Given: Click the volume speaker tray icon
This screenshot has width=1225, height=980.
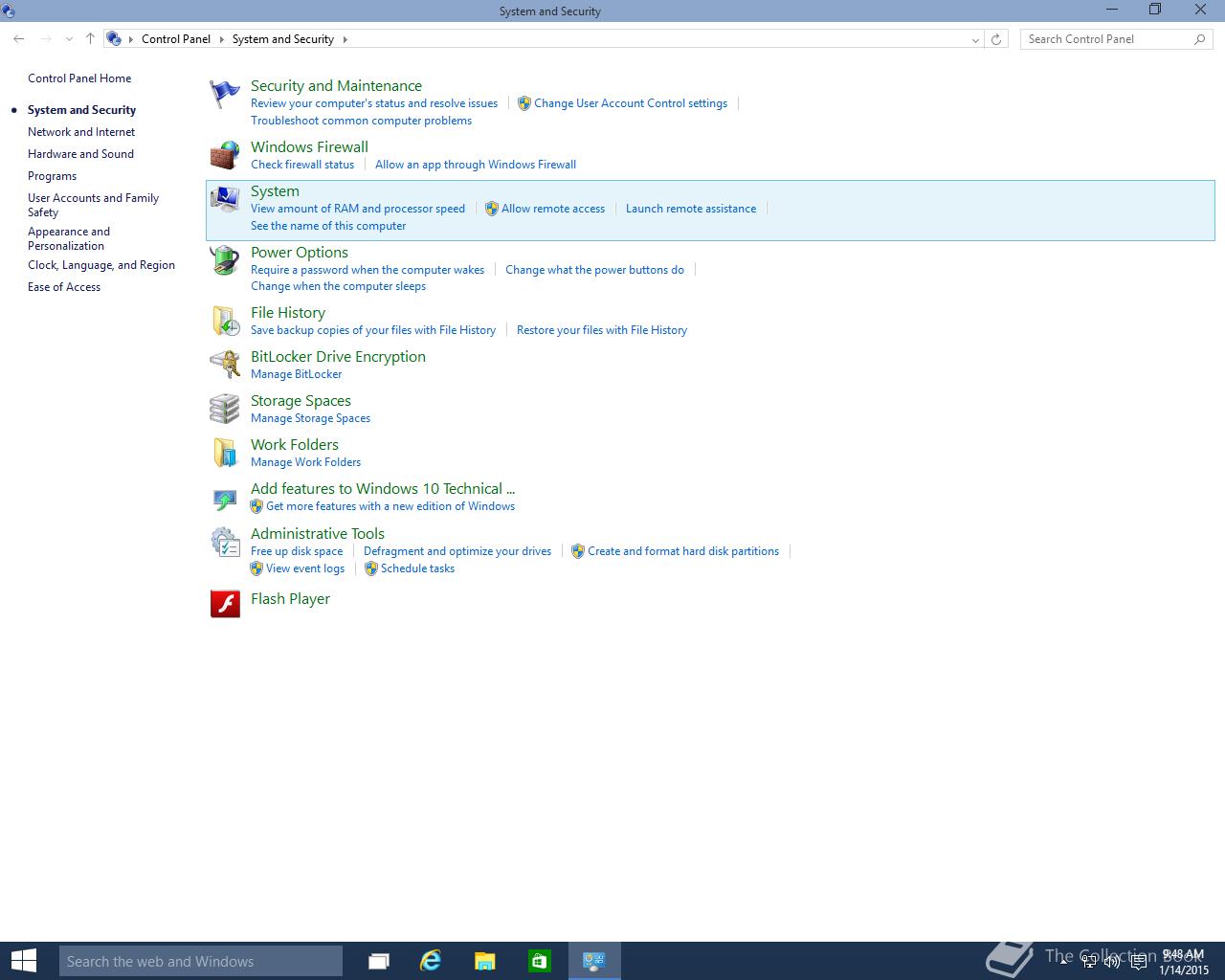Looking at the screenshot, I should (1112, 962).
